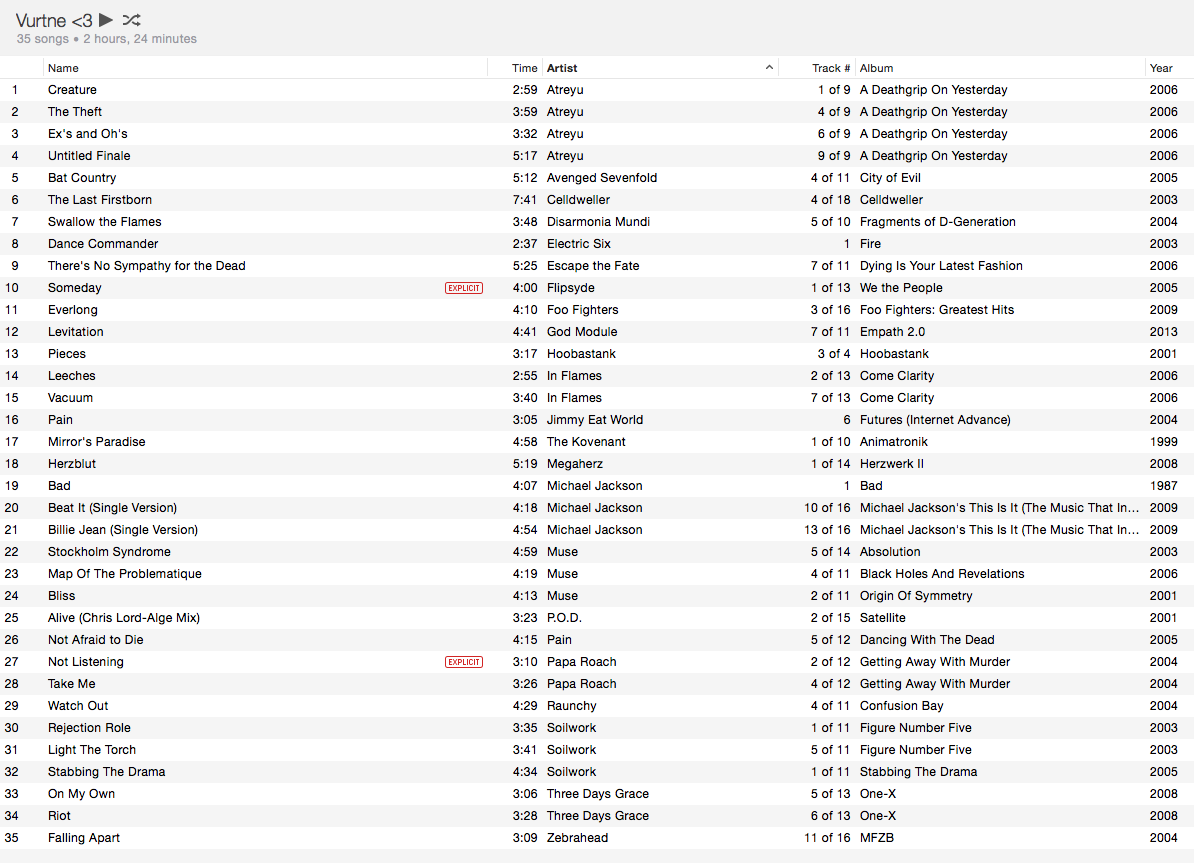1194x863 pixels.
Task: Select Billie Jean (Single Version)
Action: point(123,530)
